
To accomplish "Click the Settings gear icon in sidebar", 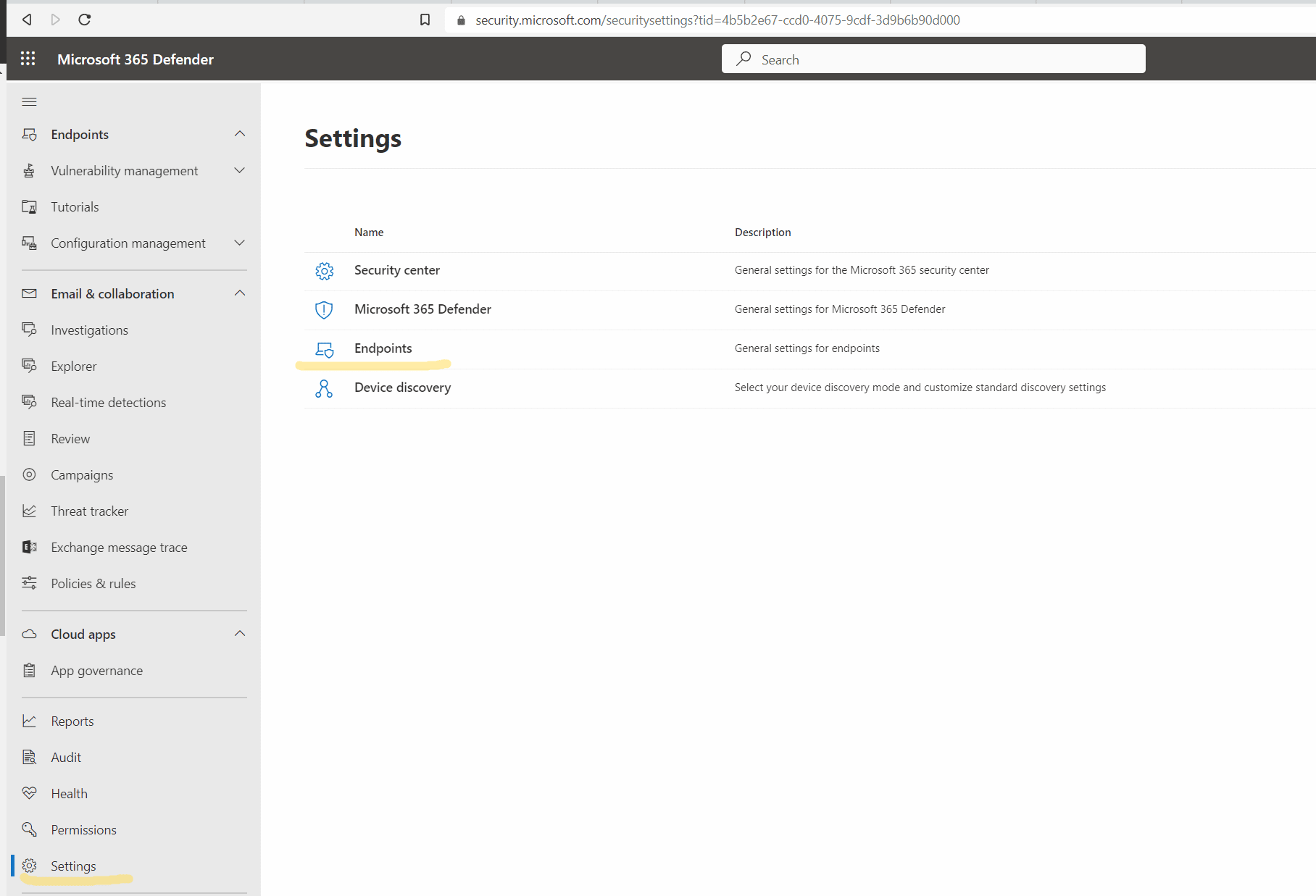I will [x=29, y=866].
